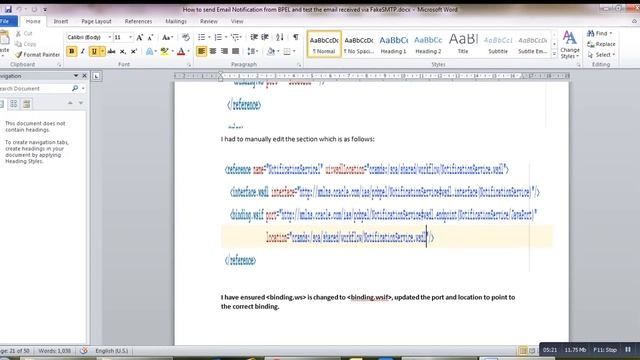
Task: Click in Search Document field
Action: [34, 88]
